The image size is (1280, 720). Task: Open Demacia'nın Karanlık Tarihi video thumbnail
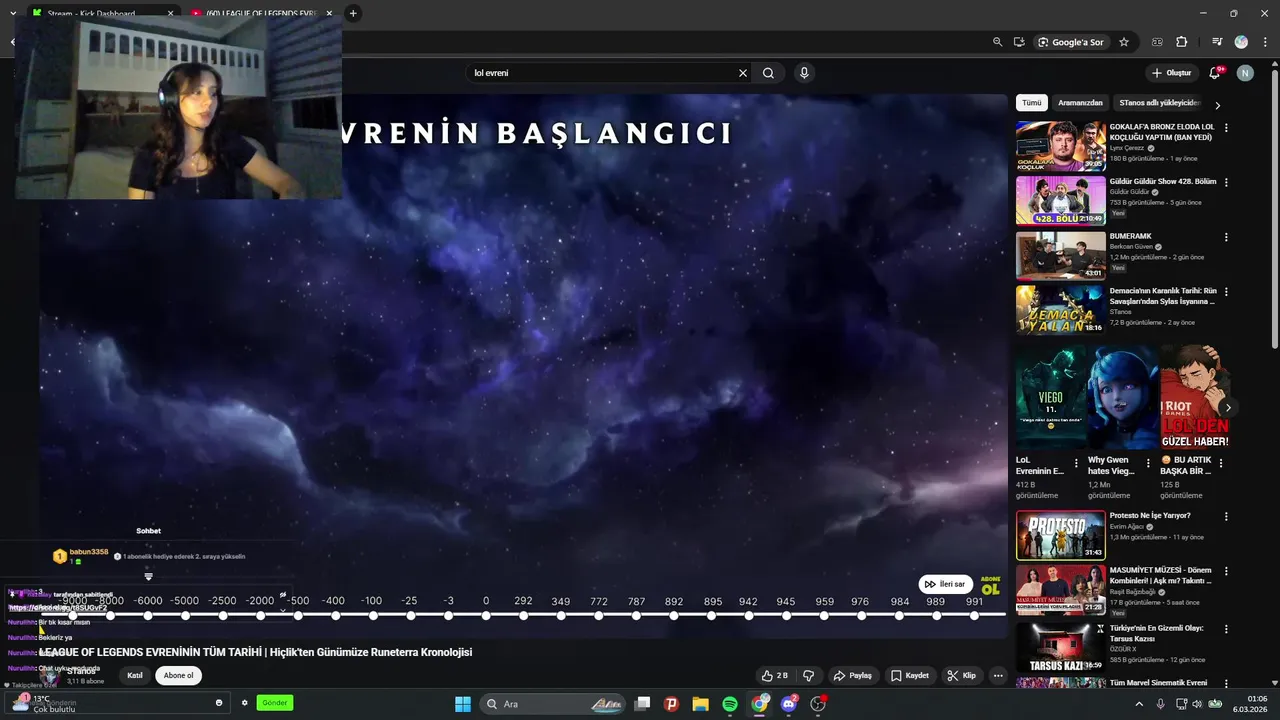[1060, 310]
